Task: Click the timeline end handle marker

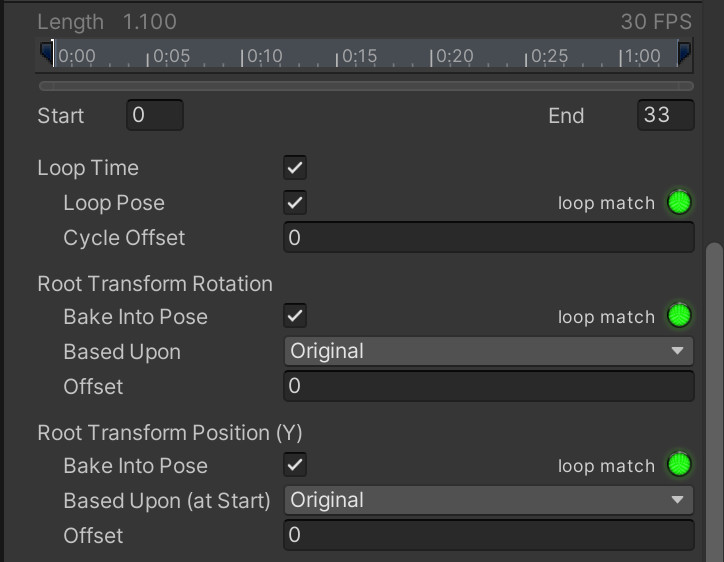Action: coord(684,53)
